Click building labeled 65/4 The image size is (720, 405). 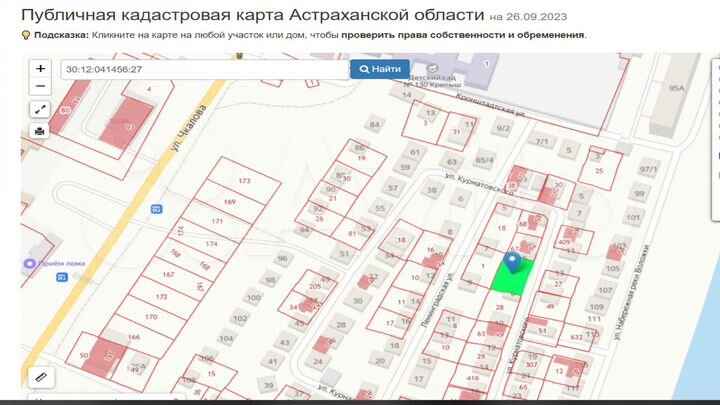coord(484,160)
